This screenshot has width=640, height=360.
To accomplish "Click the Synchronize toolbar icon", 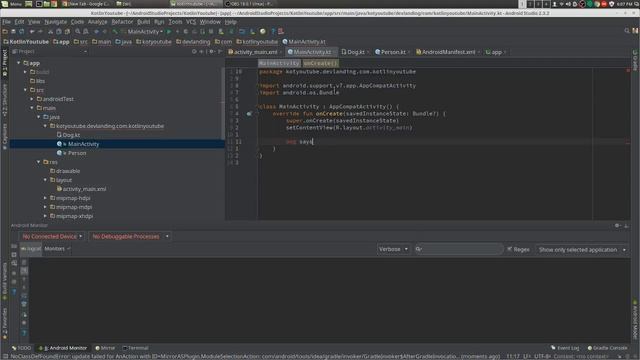I will 22,31.
